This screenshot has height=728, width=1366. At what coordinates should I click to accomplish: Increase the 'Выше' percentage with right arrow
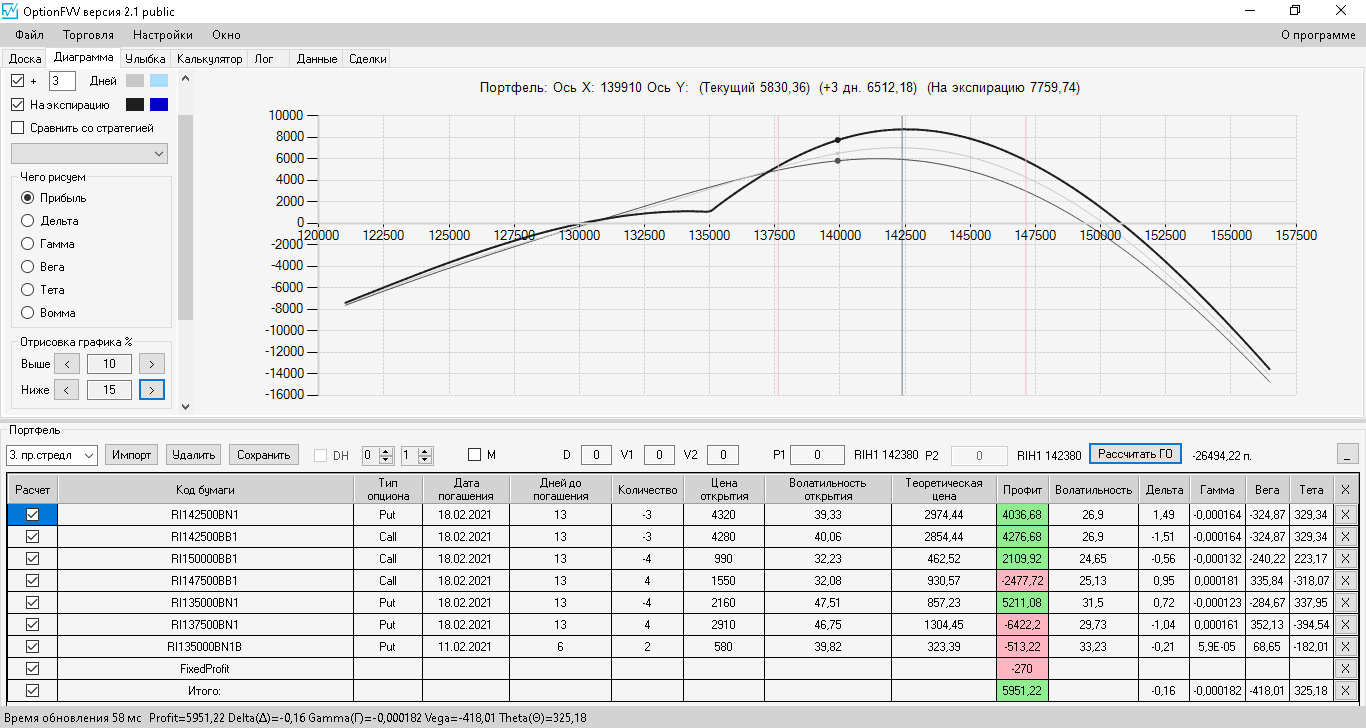pyautogui.click(x=152, y=364)
